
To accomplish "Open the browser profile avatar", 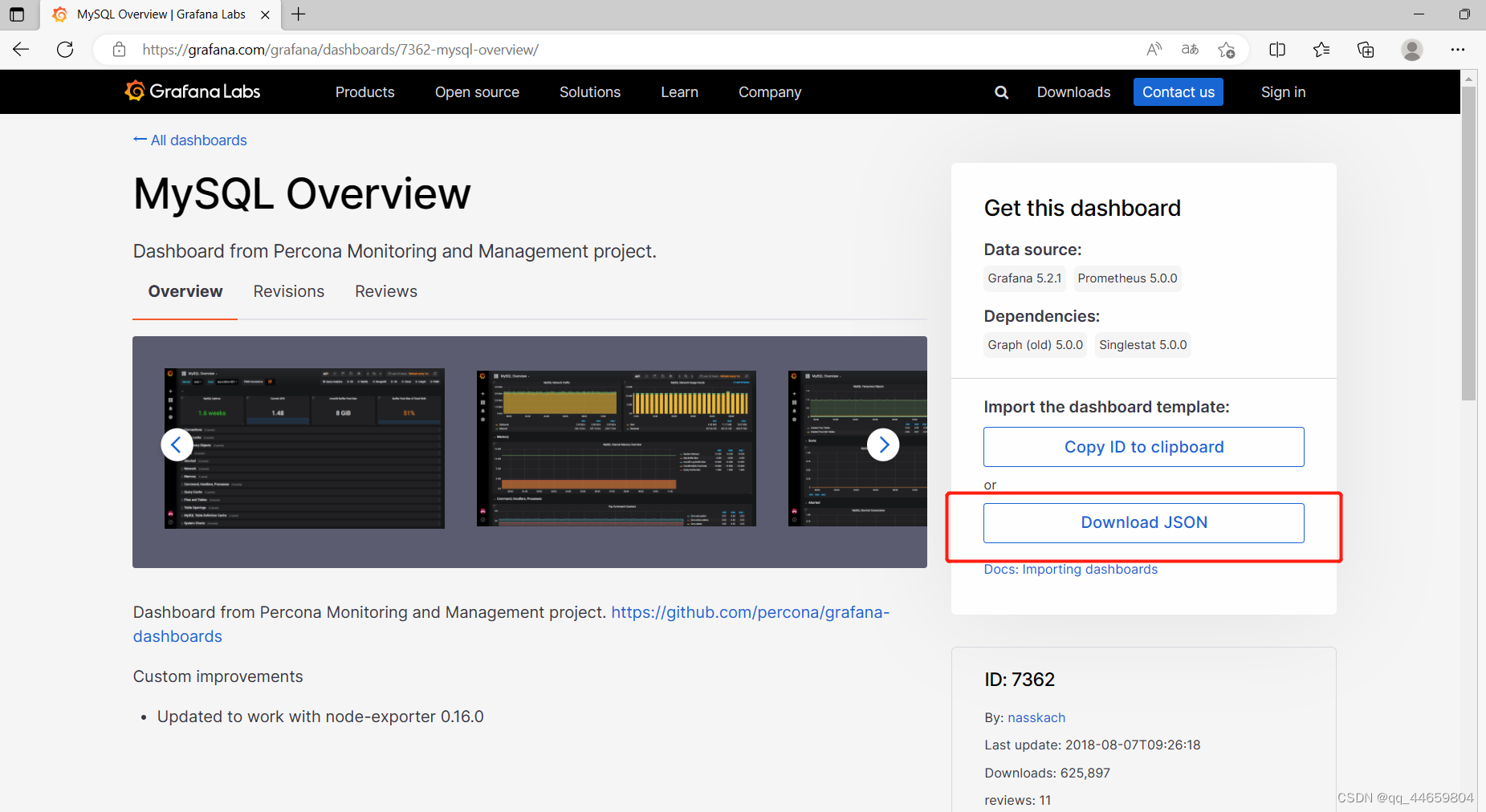I will [1412, 50].
